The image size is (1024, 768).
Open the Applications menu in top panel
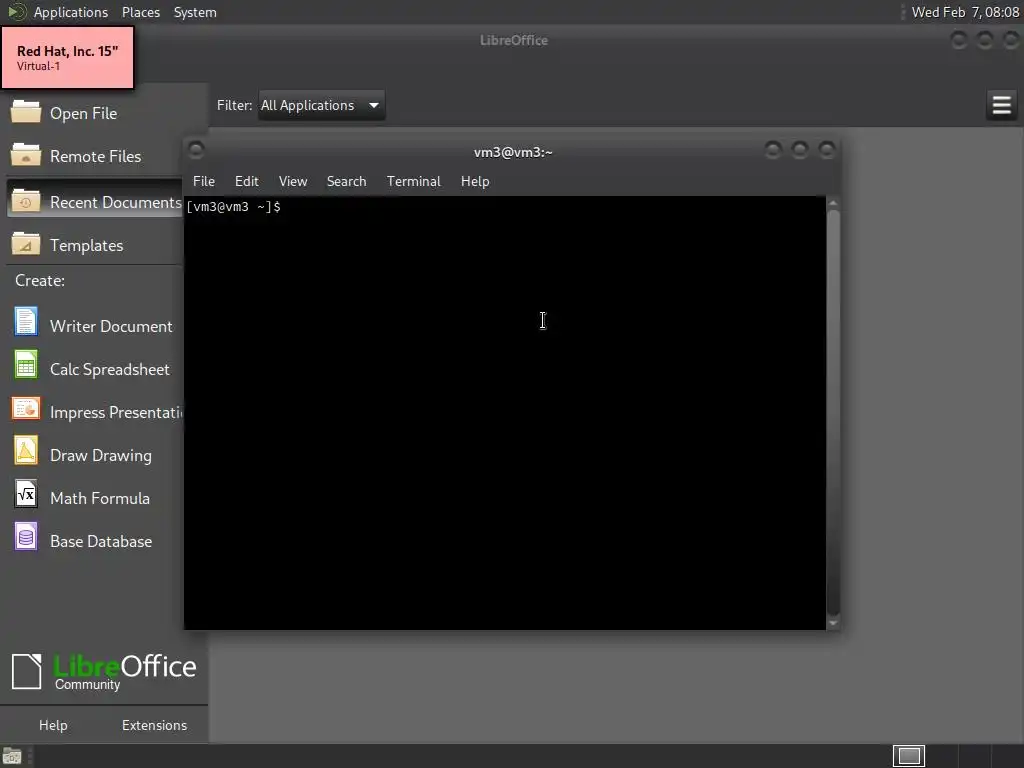[x=71, y=12]
